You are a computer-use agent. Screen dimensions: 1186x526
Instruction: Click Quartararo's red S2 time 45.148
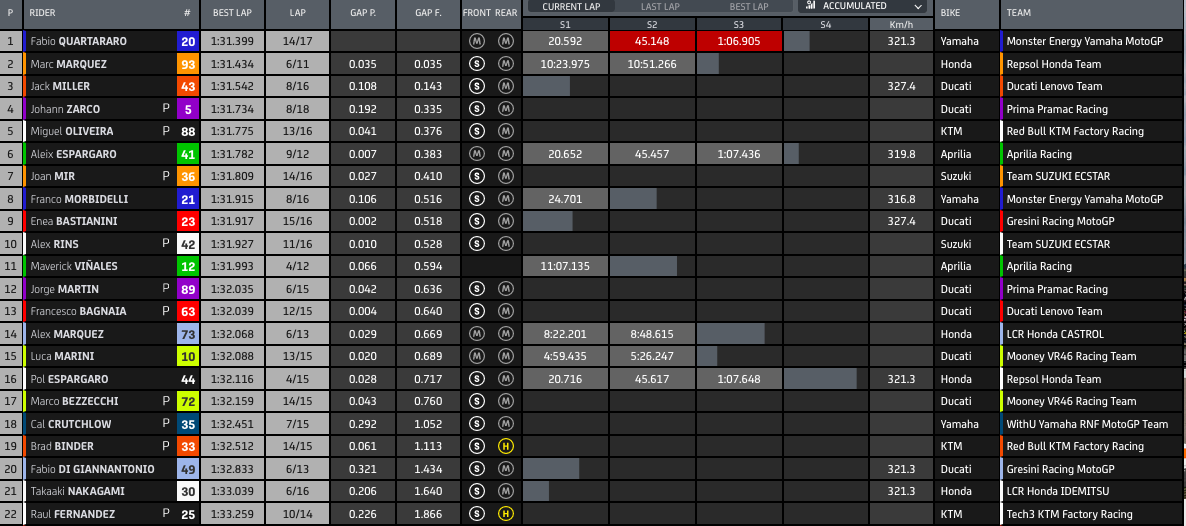pos(652,42)
